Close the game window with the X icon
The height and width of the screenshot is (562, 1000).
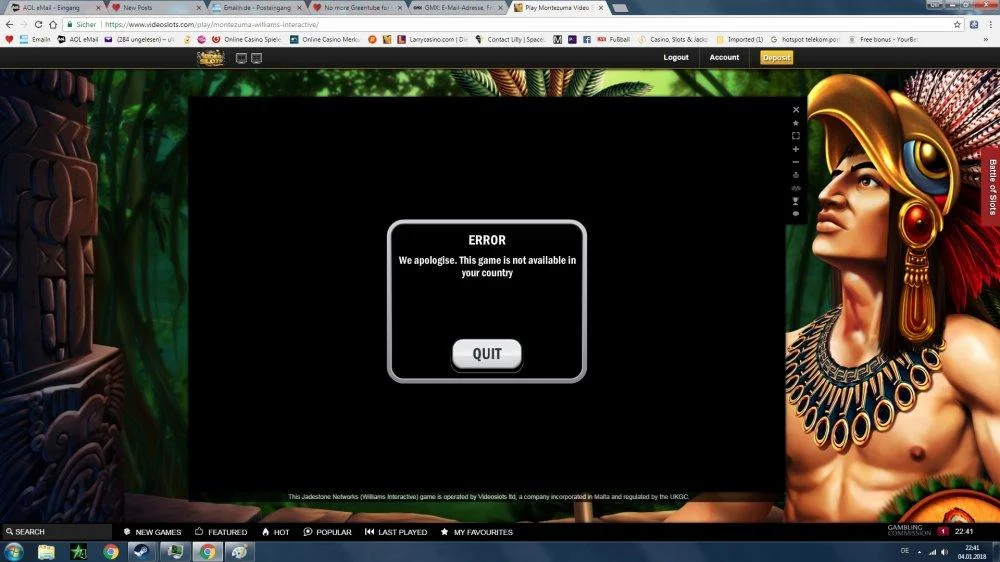pyautogui.click(x=796, y=110)
